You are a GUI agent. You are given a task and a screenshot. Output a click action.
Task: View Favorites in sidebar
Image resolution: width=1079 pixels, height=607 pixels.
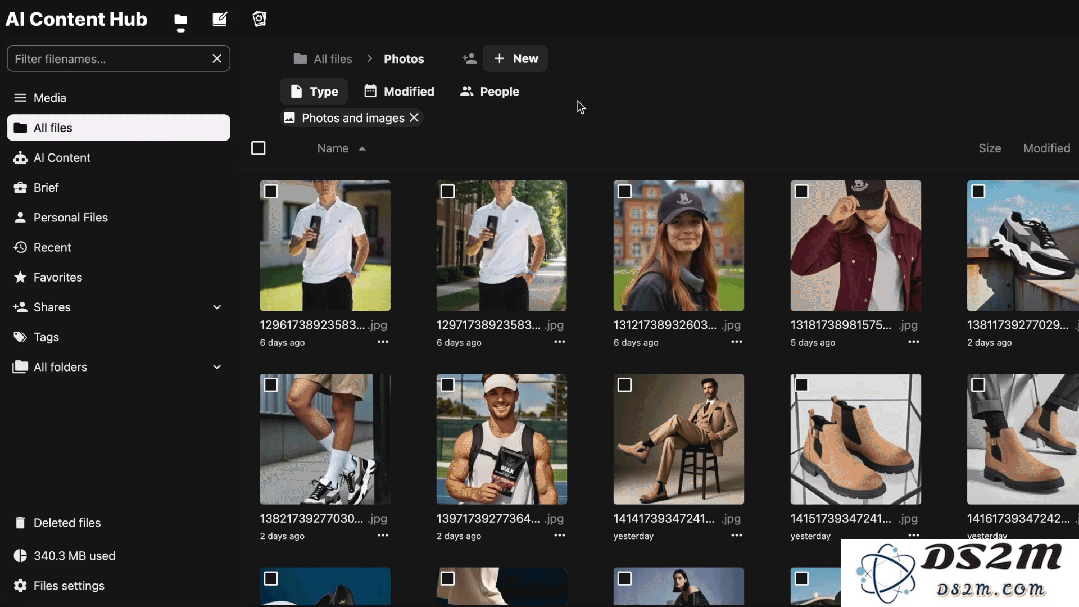118,277
